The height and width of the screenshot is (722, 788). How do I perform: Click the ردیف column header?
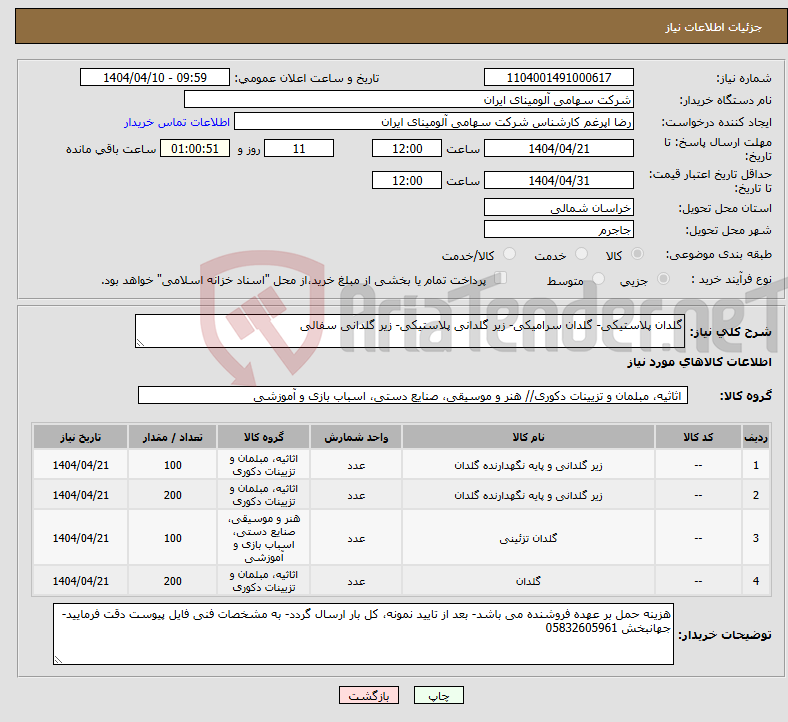tap(755, 437)
